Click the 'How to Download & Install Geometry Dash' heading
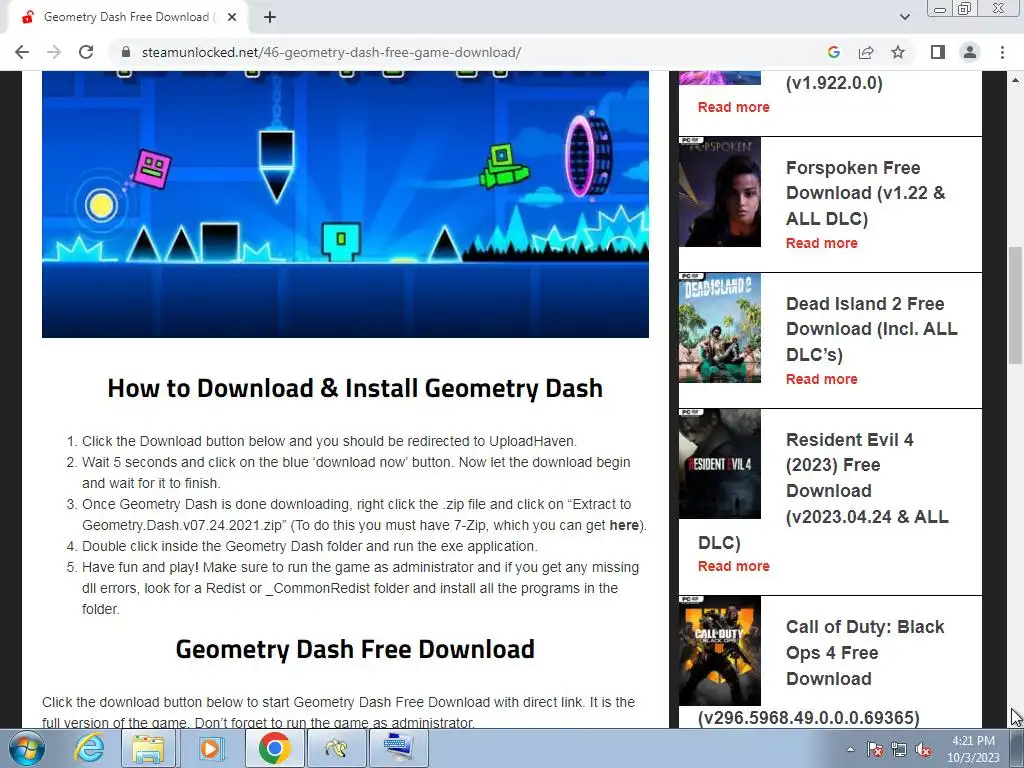 point(355,388)
